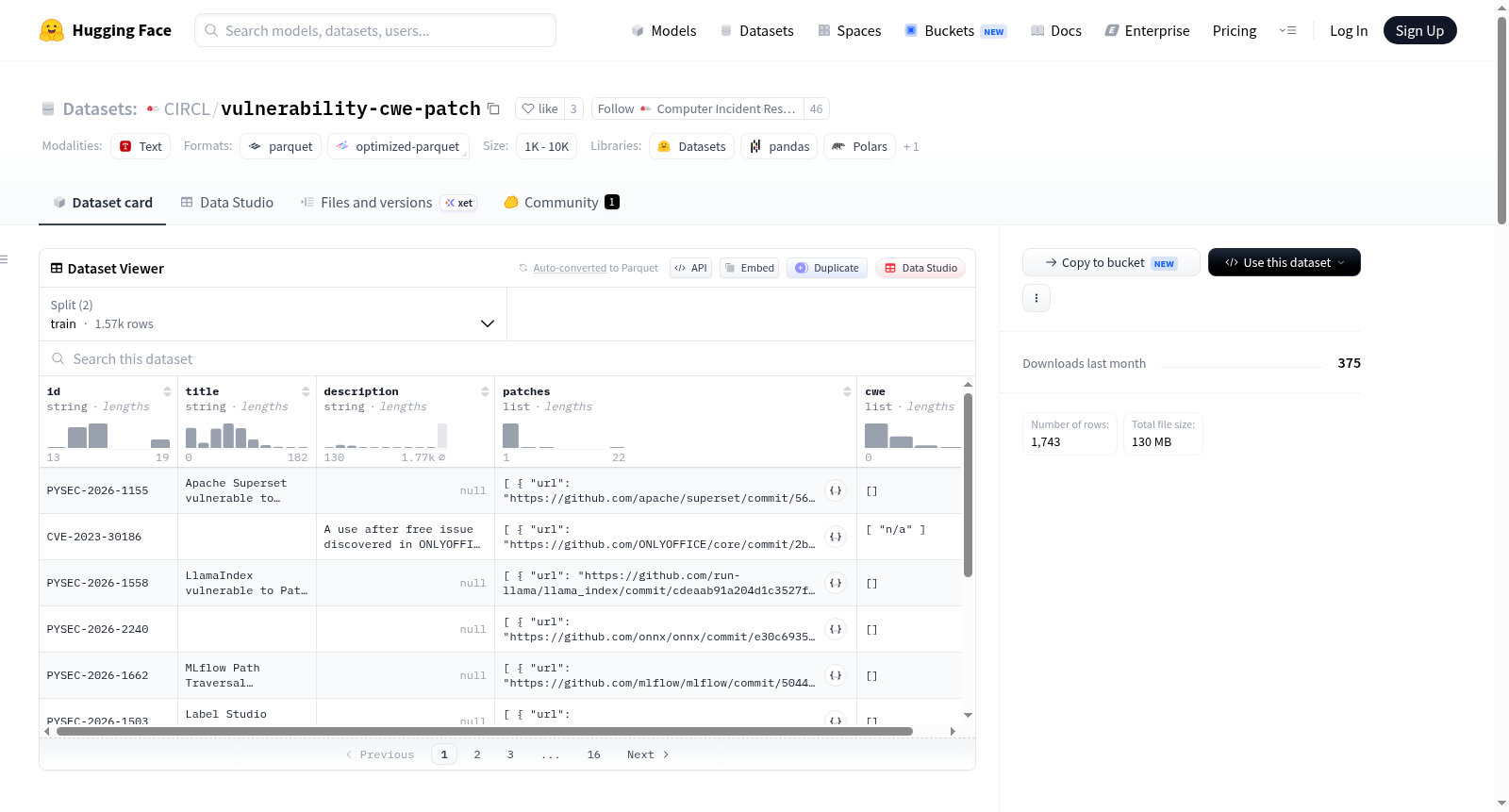Select the parquet format tag
This screenshot has width=1509, height=812.
click(281, 146)
